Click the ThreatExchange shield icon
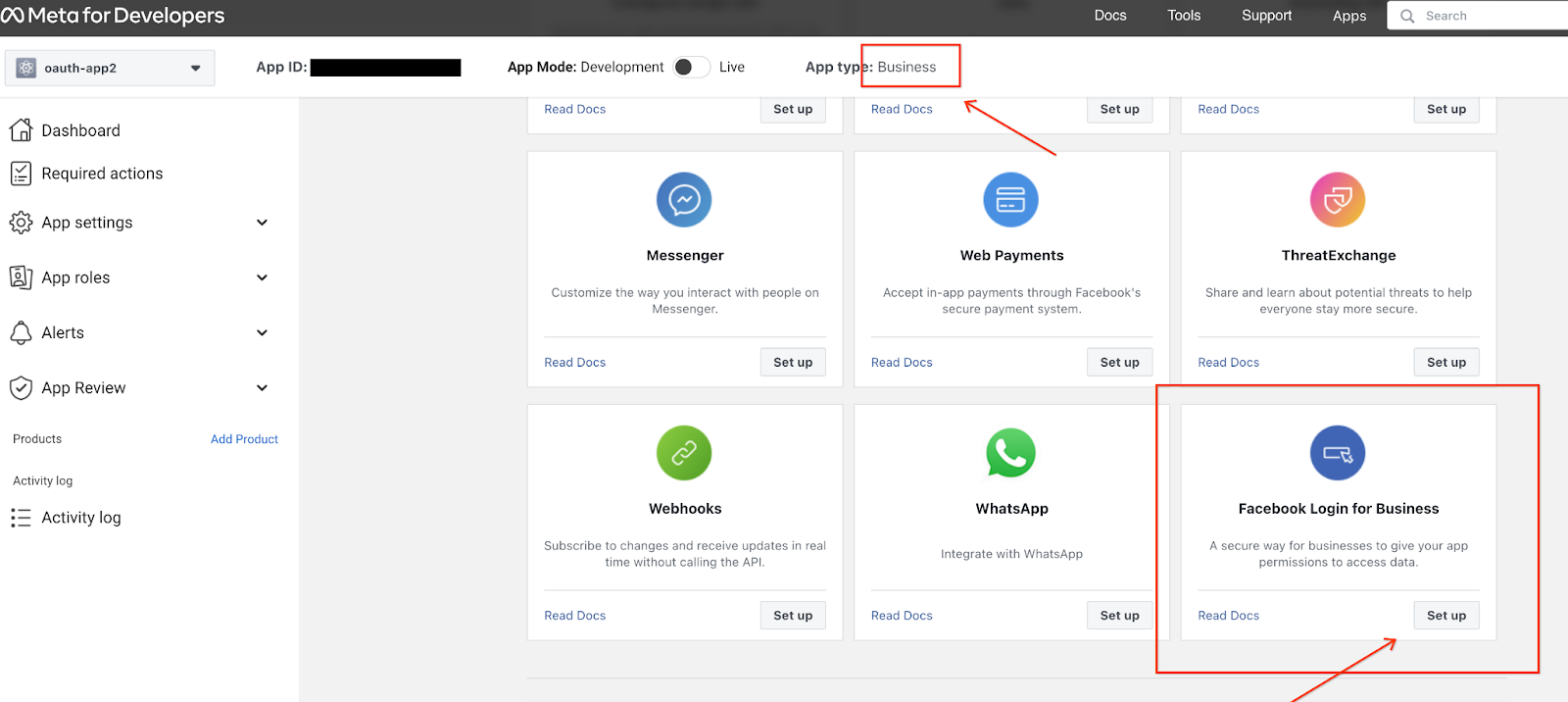The height and width of the screenshot is (702, 1568). [x=1338, y=200]
